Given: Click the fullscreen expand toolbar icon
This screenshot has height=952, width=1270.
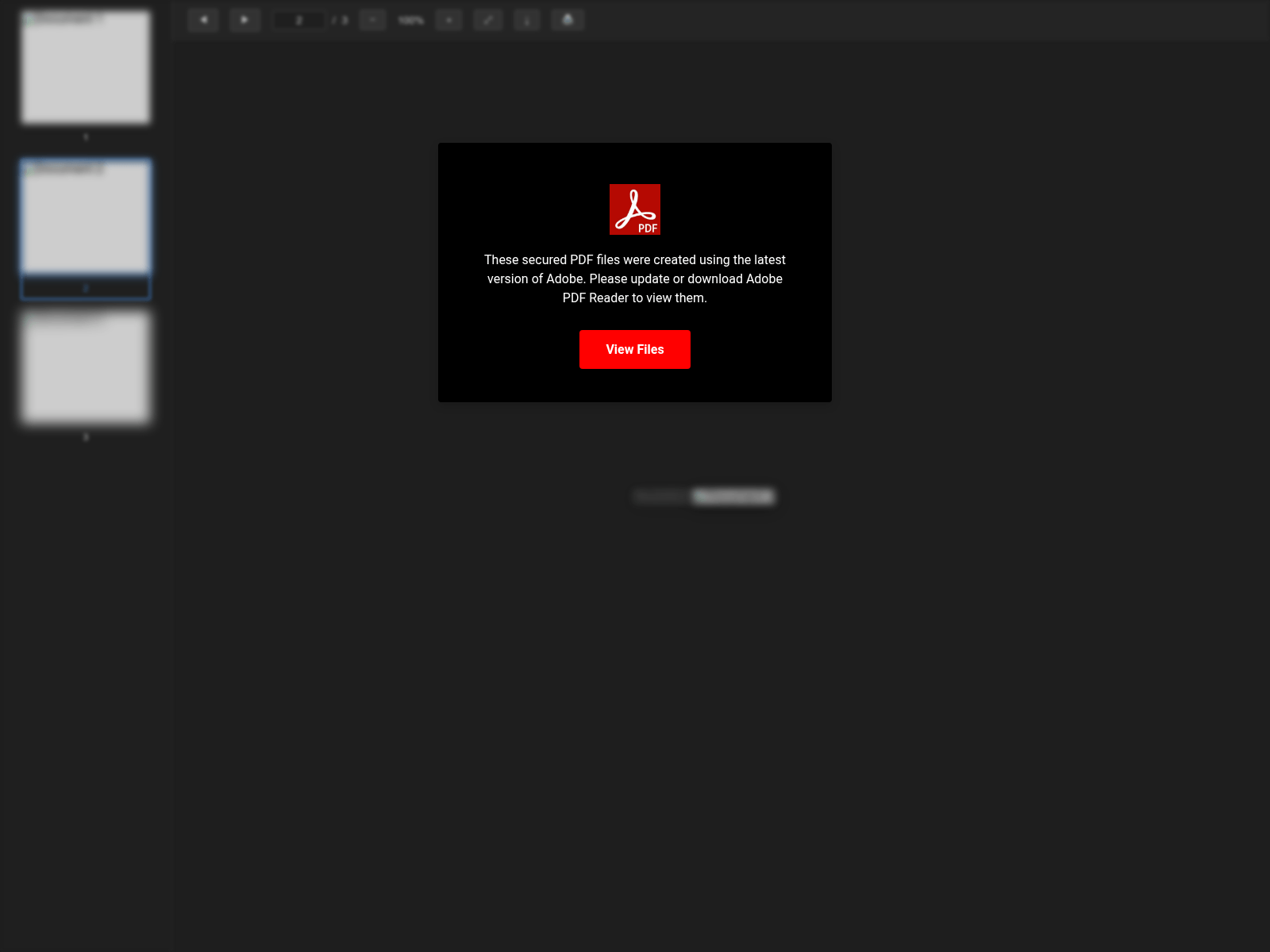Looking at the screenshot, I should click(488, 20).
